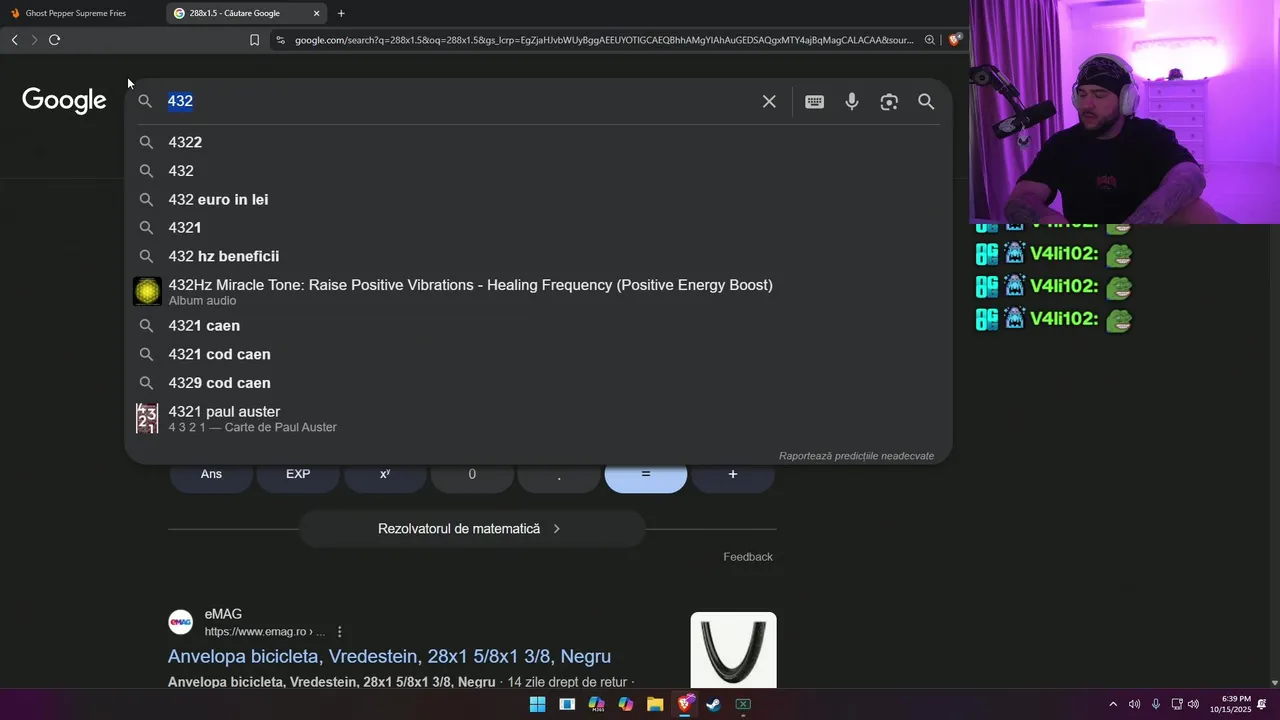This screenshot has height=720, width=1280.
Task: Open the eMAG anvelopa bicicleta result
Action: (389, 656)
